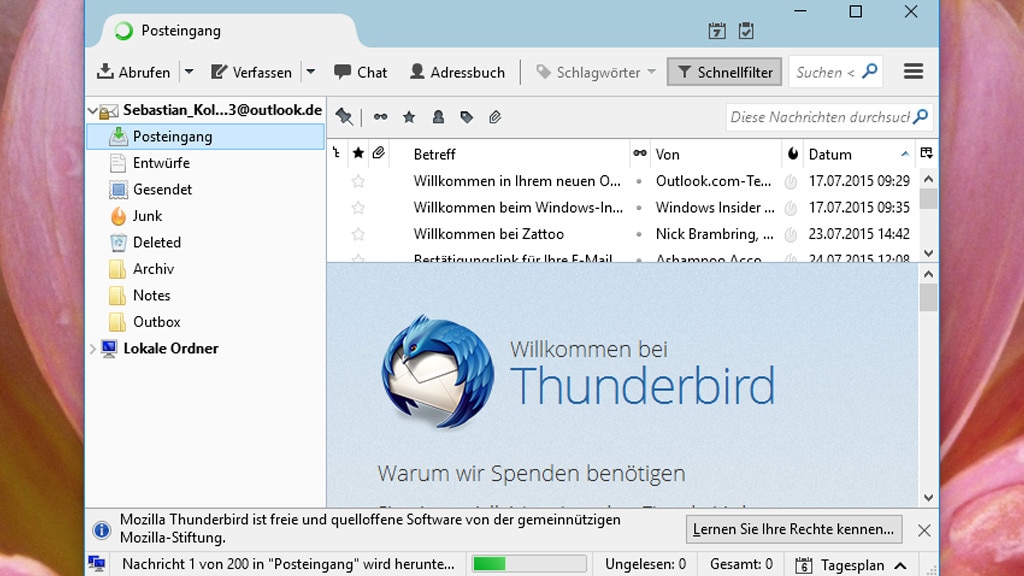
Task: Compose a mail with Verfassen
Action: [251, 72]
